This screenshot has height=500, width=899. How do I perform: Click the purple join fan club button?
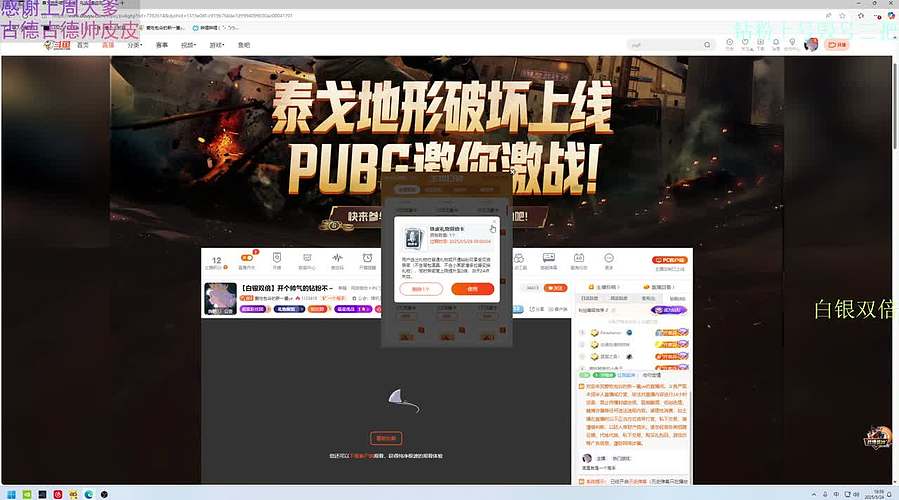pos(669,310)
